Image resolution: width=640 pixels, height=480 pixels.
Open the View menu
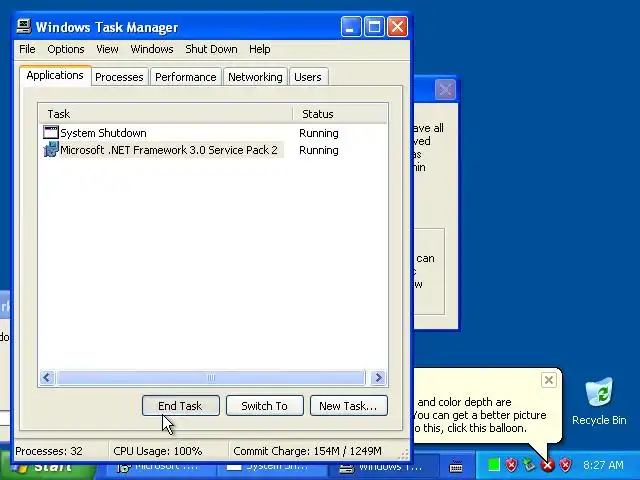click(107, 49)
